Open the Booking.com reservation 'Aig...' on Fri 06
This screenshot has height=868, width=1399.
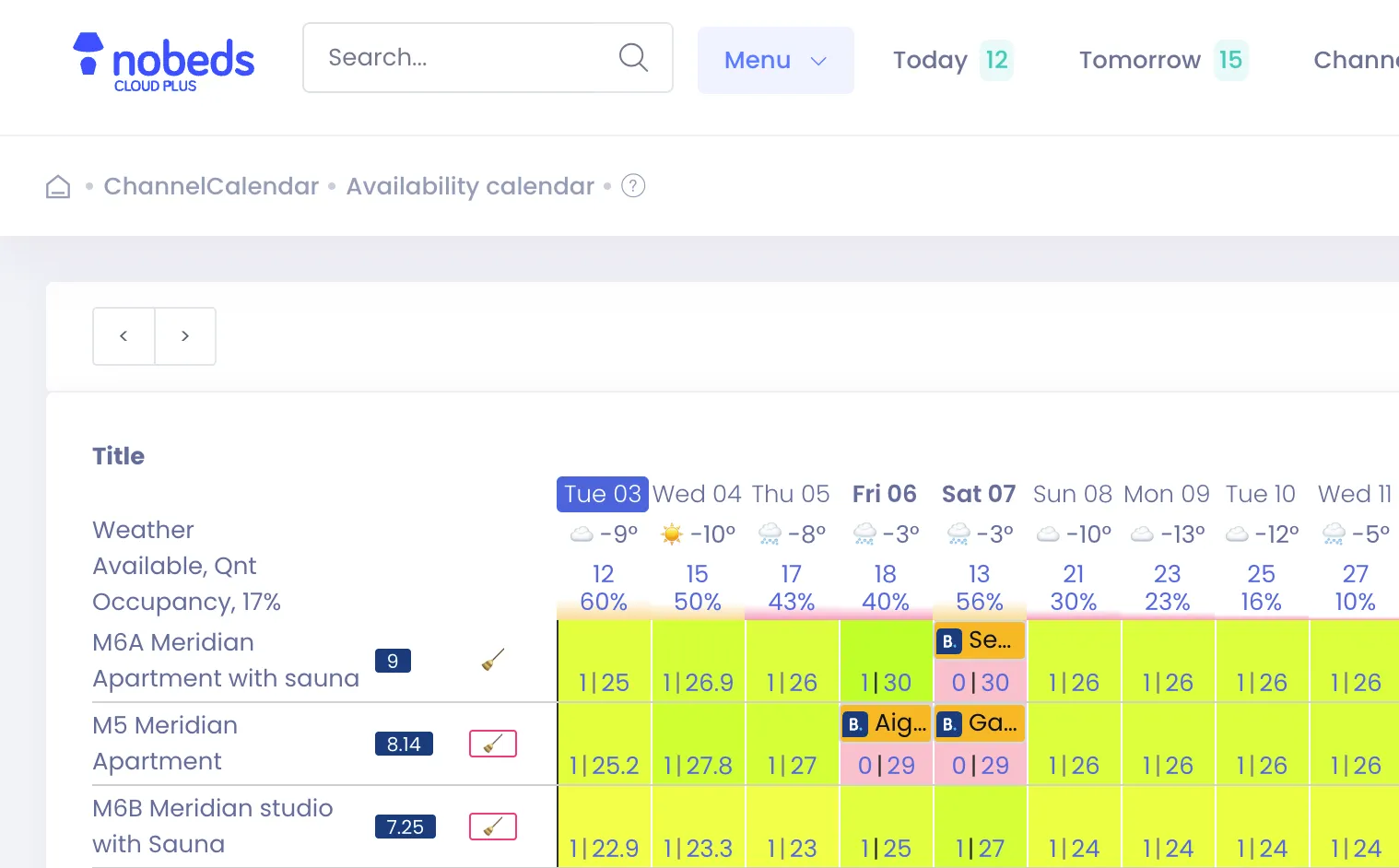pyautogui.click(x=886, y=723)
